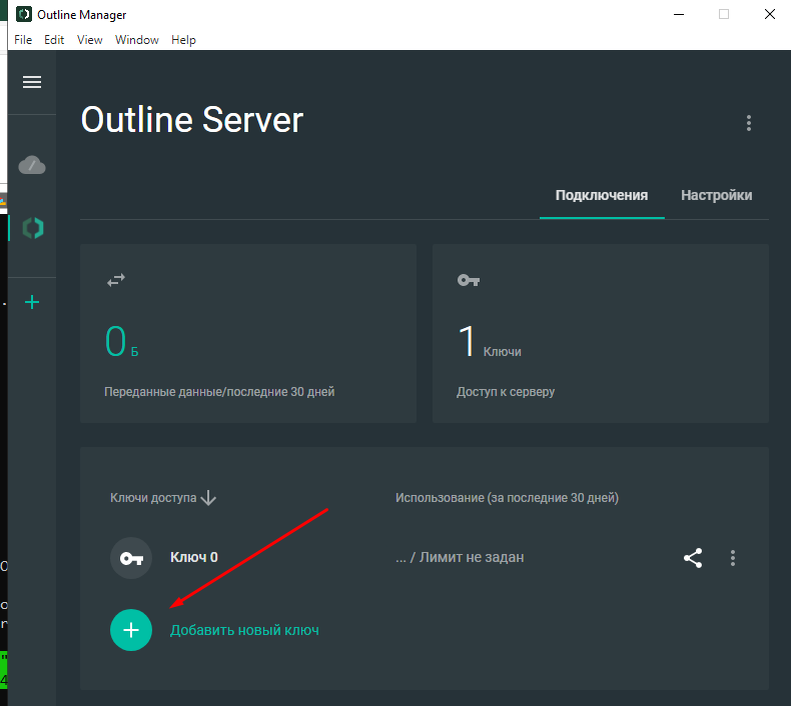This screenshot has width=791, height=706.
Task: Click the Добавить новый ключ link
Action: [245, 630]
